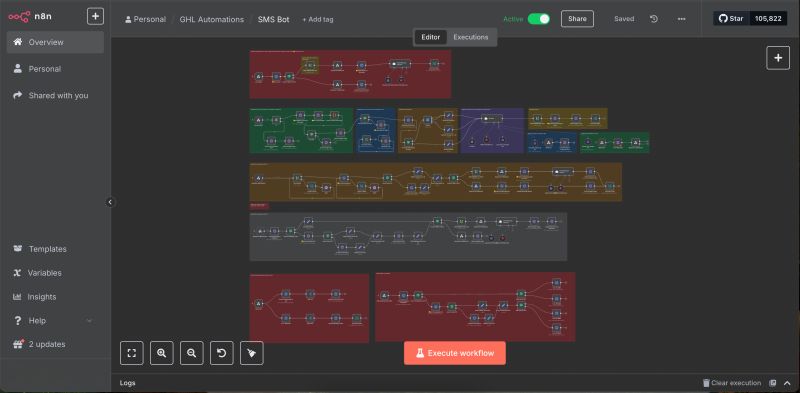Open the 2 updates notification

[x=55, y=345]
